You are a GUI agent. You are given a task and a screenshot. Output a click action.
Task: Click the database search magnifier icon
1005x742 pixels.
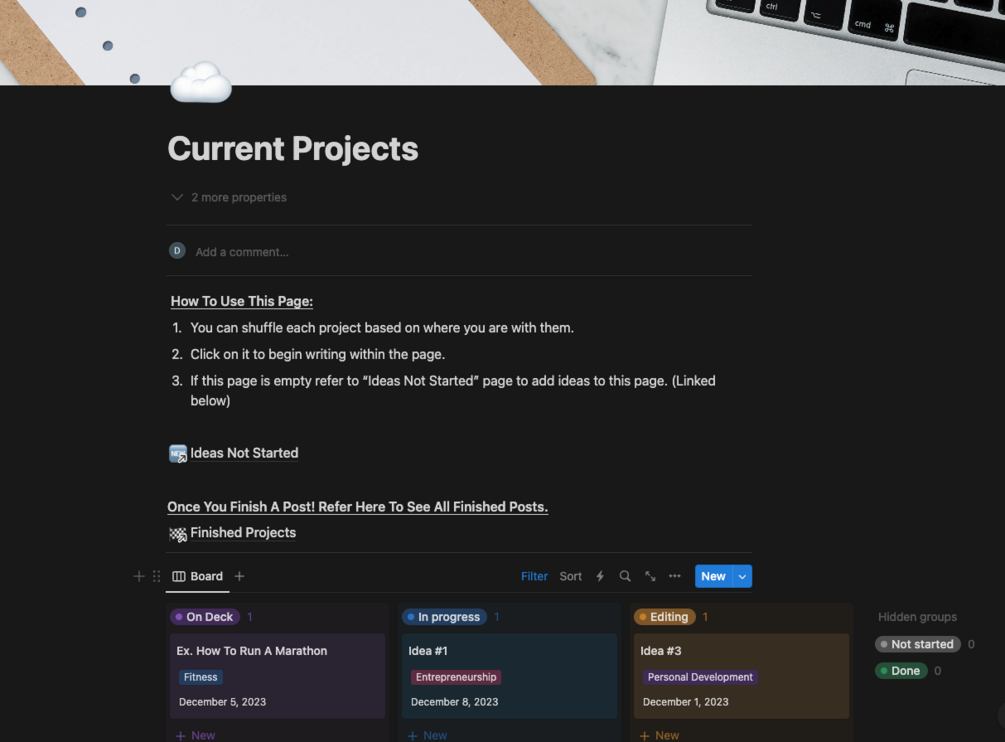(x=625, y=576)
